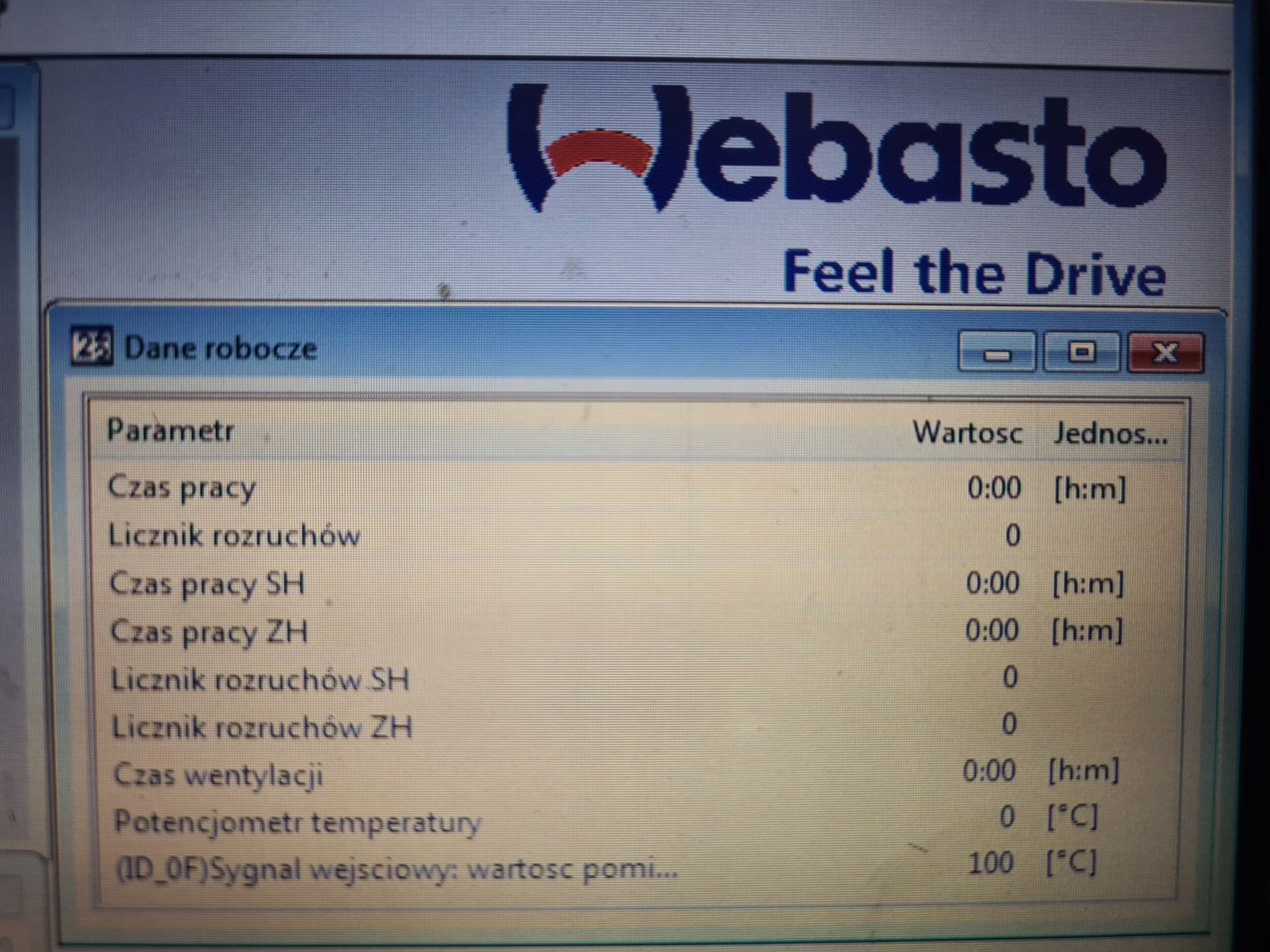Click the Dane robocze title bar text
The width and height of the screenshot is (1270, 952).
tap(220, 348)
